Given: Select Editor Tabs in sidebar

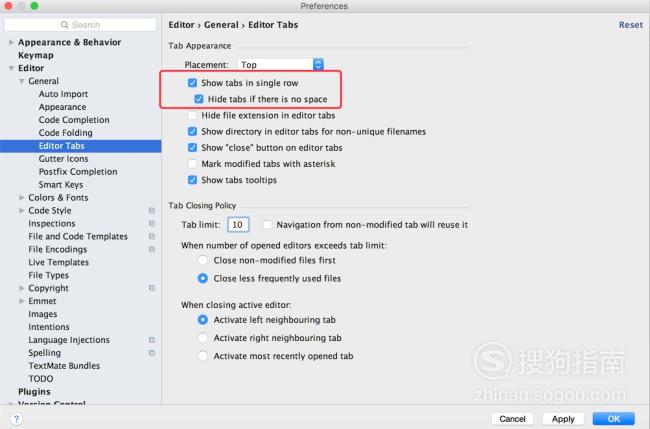Looking at the screenshot, I should click(x=80, y=146).
